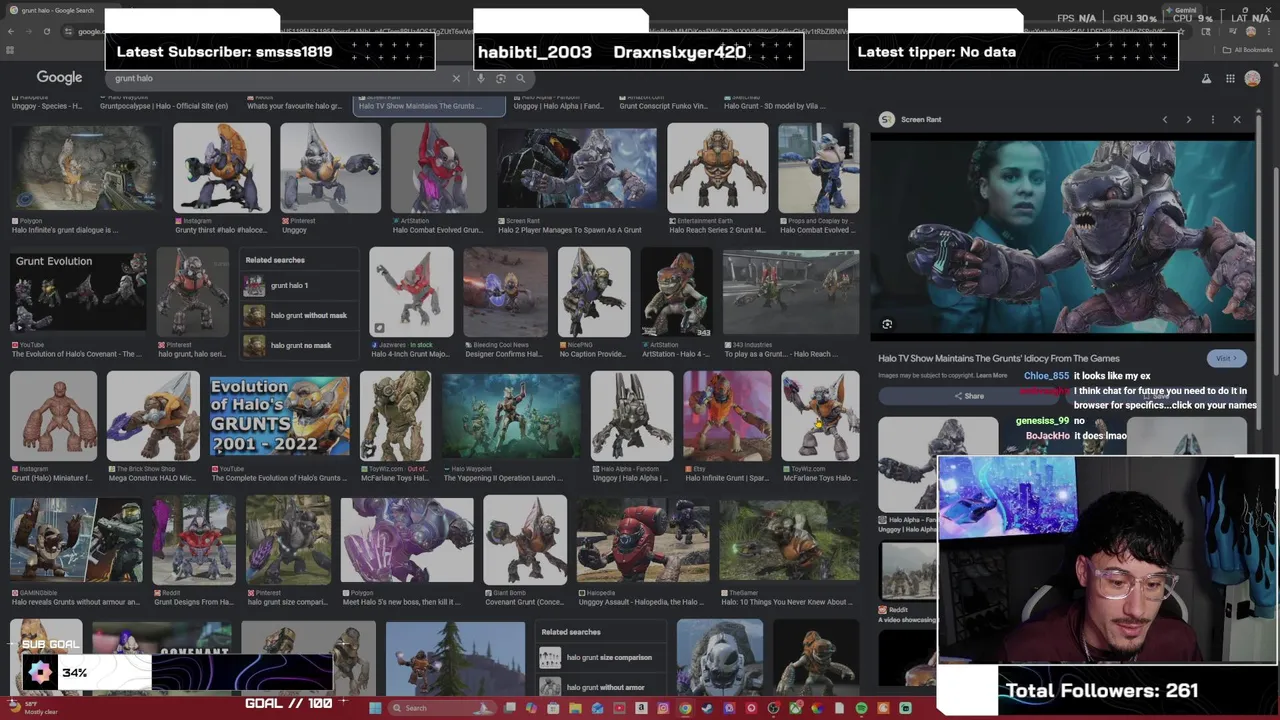Open 'Halo: 10 Things You Never Knew' image
Image resolution: width=1280 pixels, height=720 pixels.
[x=788, y=540]
